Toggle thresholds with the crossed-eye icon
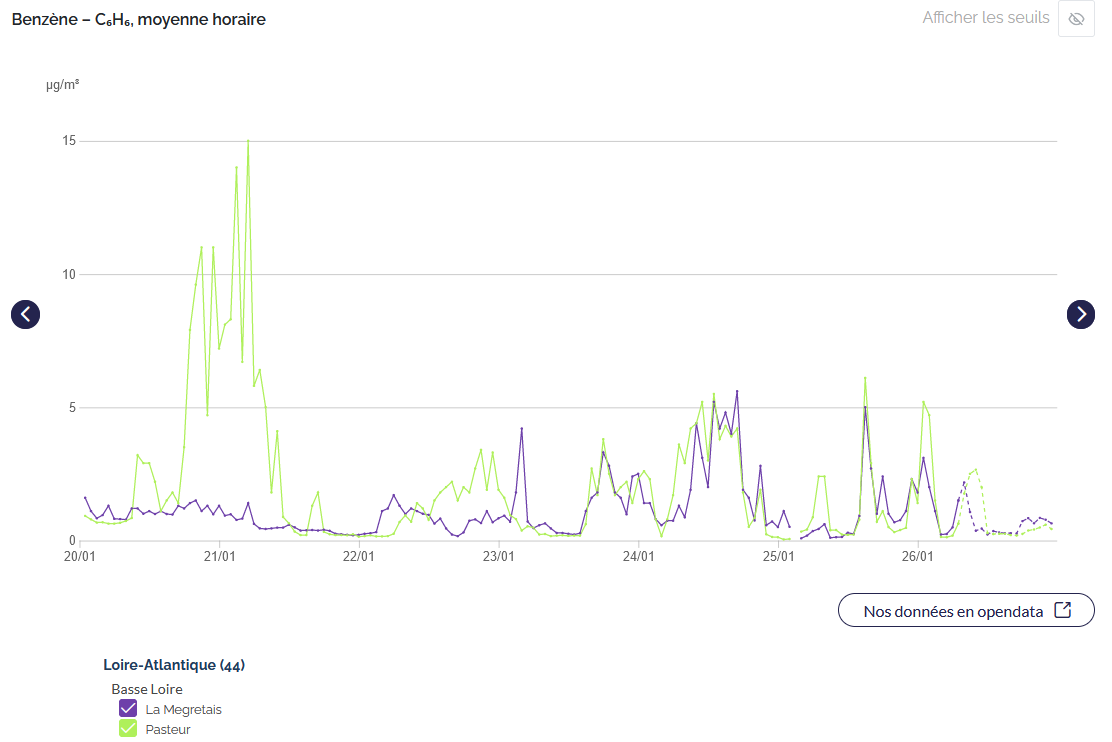The height and width of the screenshot is (742, 1112). tap(1076, 18)
